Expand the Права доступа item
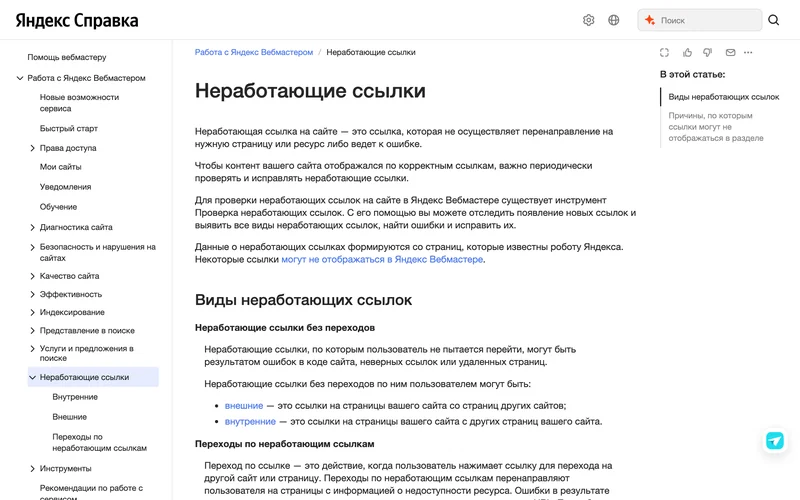Screen dimensions: 800x500 coord(33,148)
